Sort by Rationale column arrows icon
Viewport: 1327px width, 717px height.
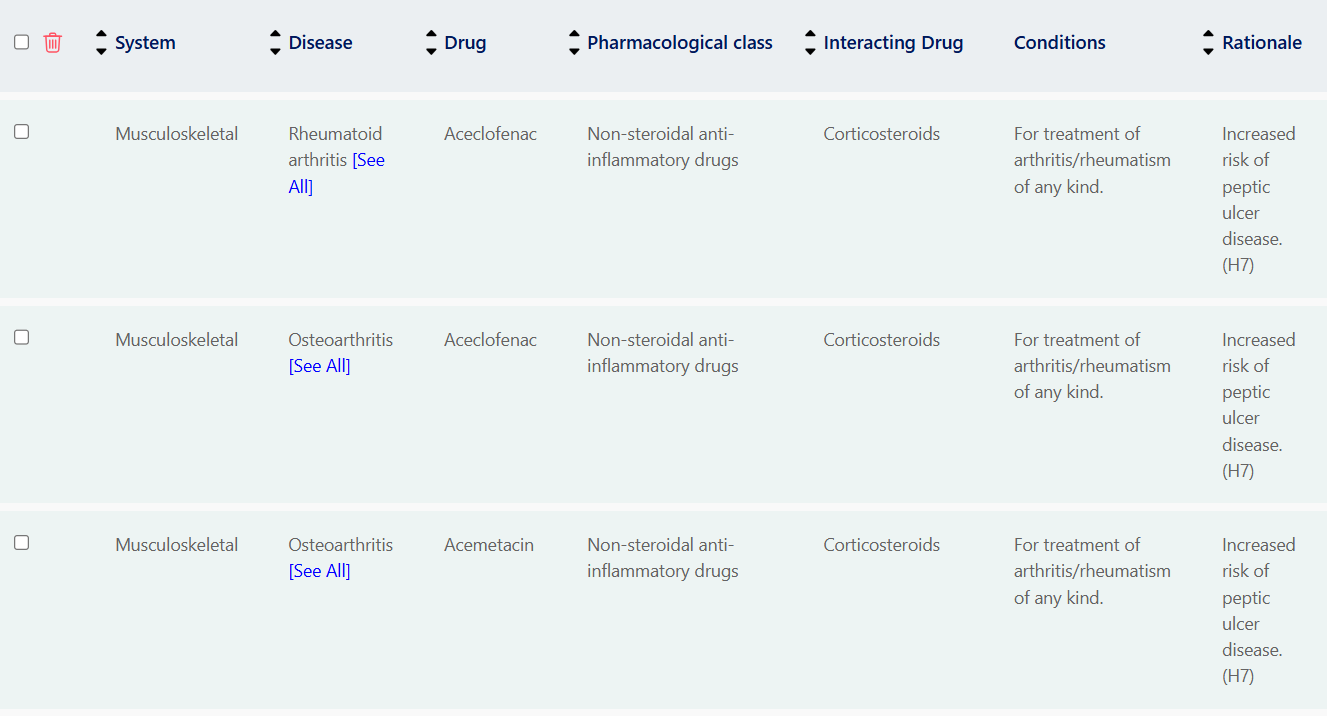coord(1208,43)
